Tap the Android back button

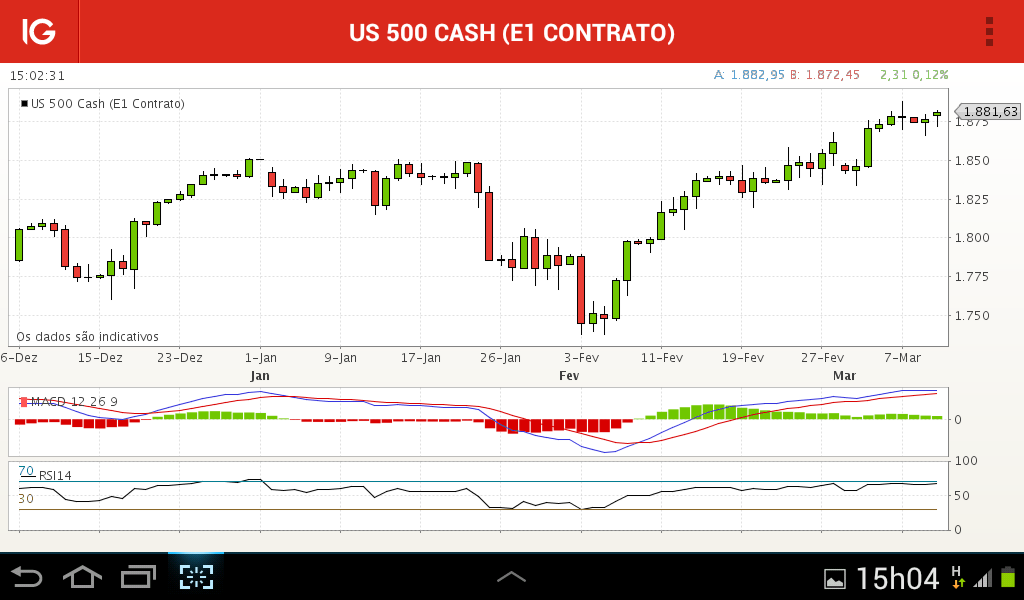click(x=27, y=577)
